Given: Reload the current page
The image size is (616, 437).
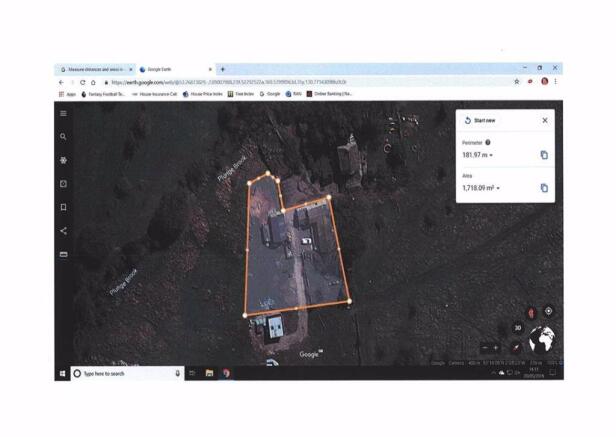Looking at the screenshot, I should point(82,83).
